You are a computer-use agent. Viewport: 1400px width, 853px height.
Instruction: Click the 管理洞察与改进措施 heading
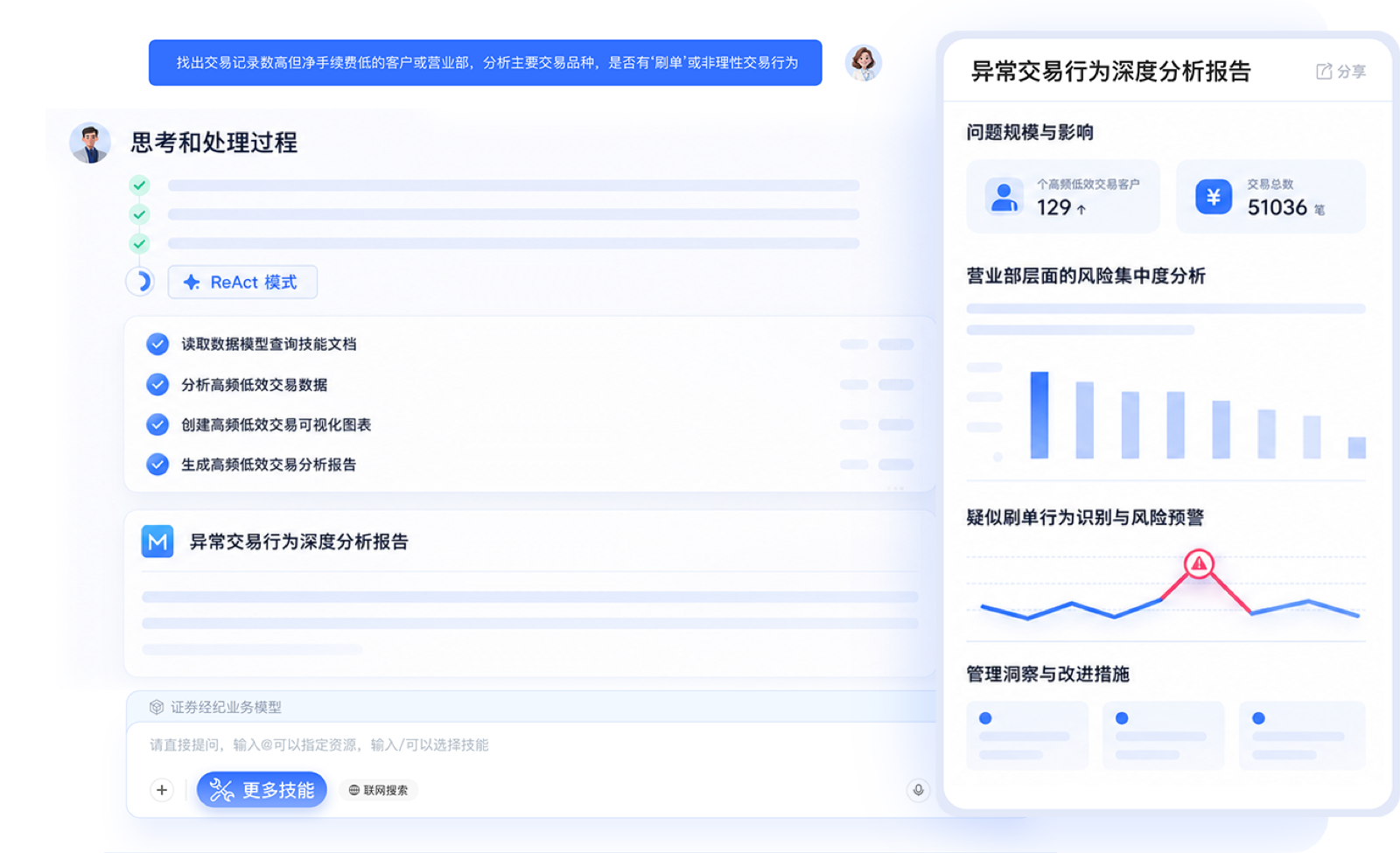pyautogui.click(x=1047, y=674)
